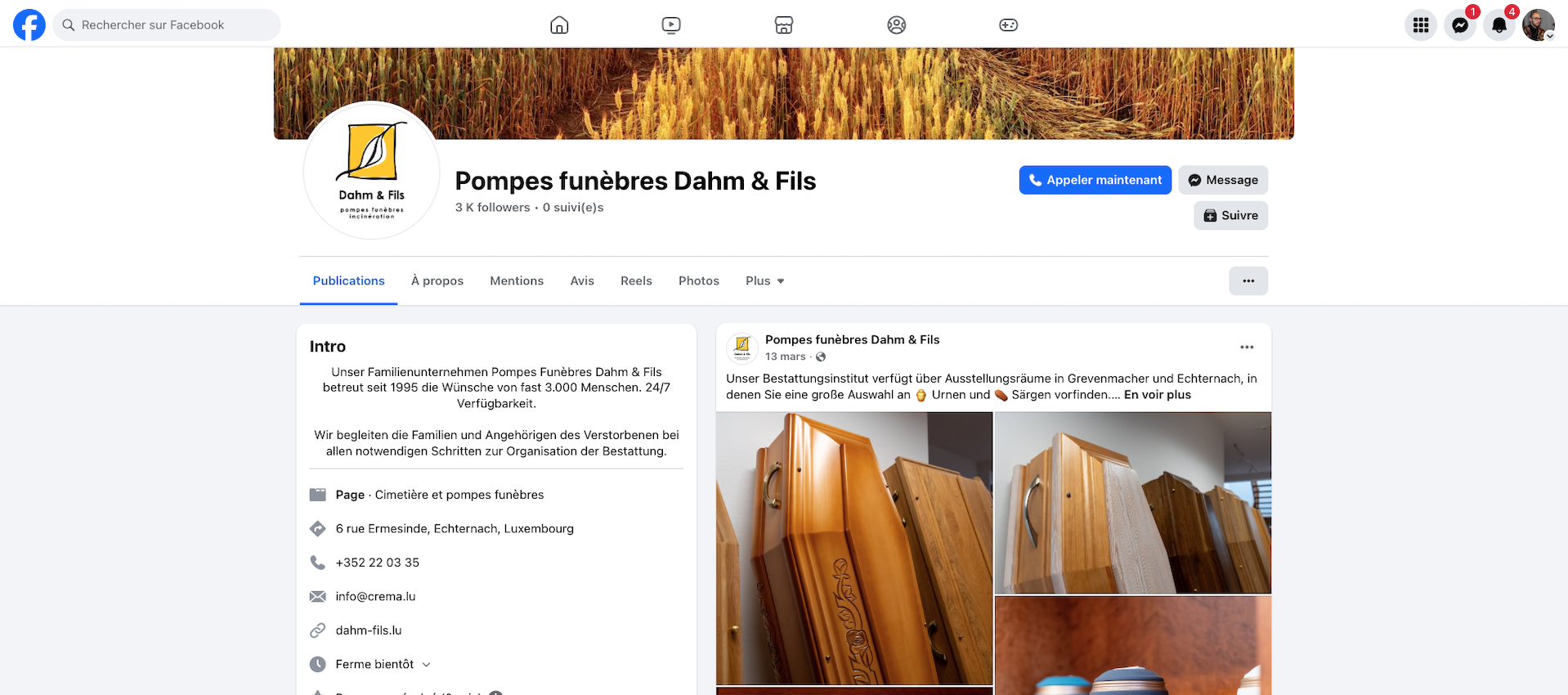Open the Groups icon in top bar
The image size is (1568, 695).
(x=897, y=25)
